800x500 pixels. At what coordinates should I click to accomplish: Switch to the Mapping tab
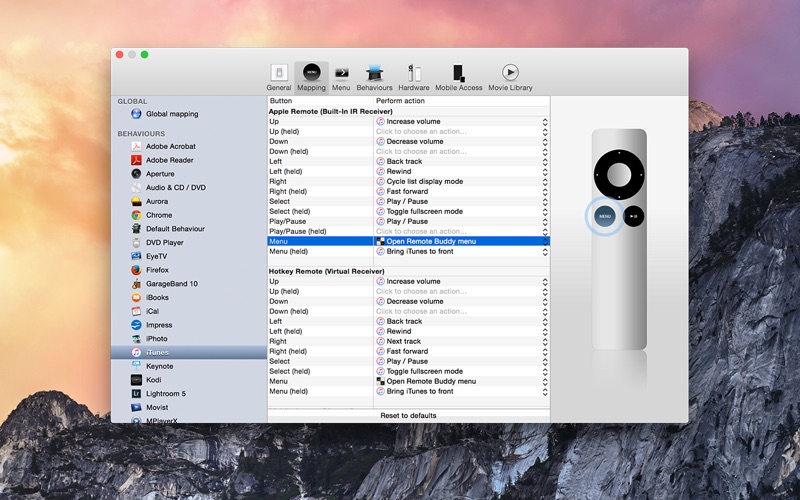pos(311,77)
